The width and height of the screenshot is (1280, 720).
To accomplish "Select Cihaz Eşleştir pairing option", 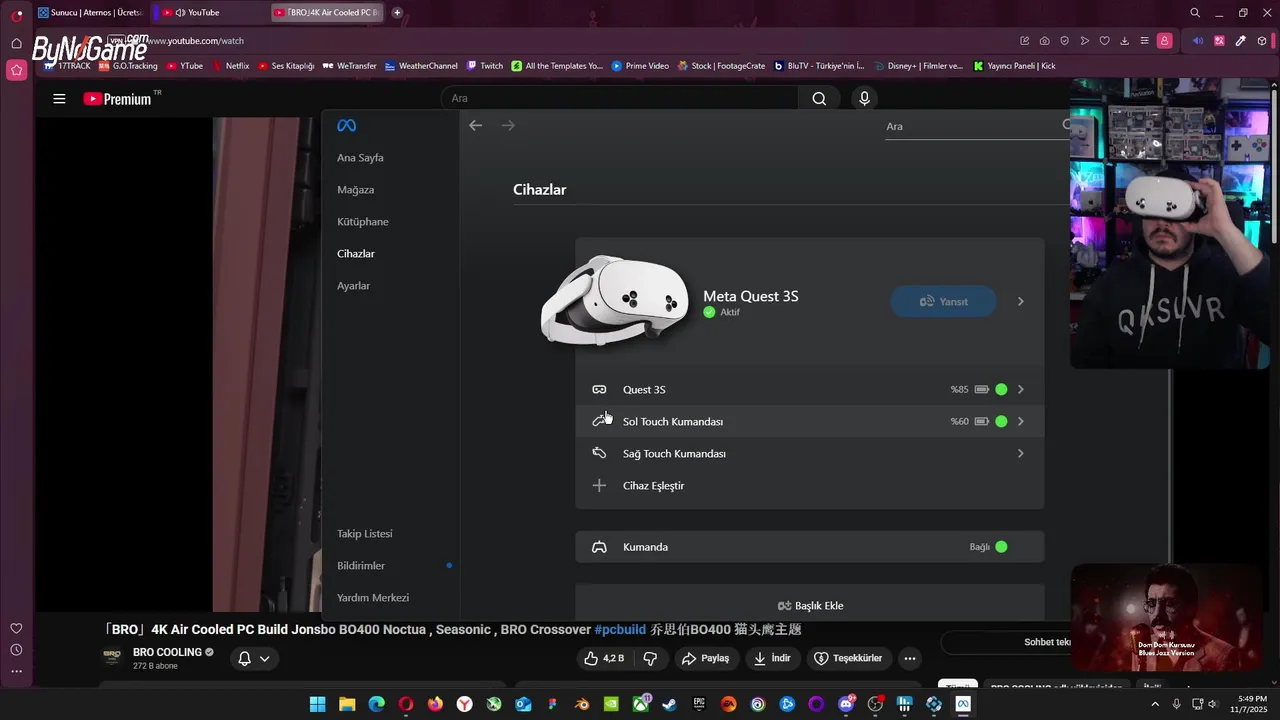I will point(809,486).
